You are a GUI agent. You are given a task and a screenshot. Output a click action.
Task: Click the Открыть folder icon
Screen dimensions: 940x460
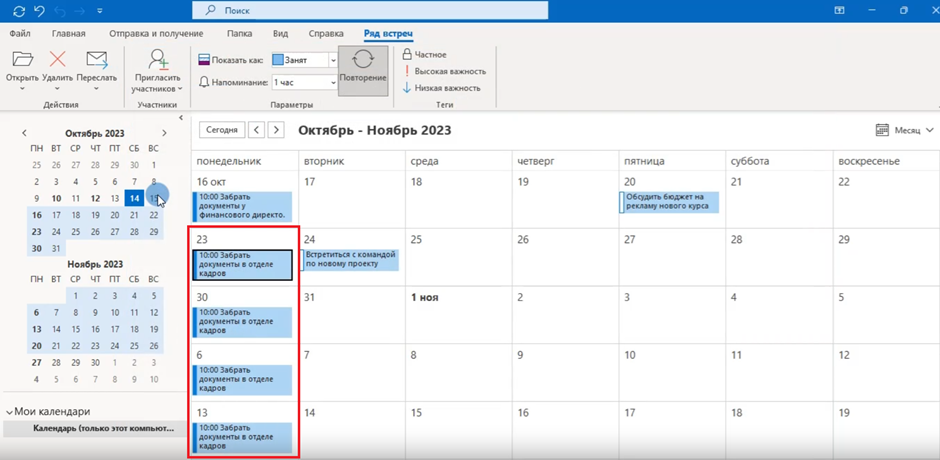(22, 60)
